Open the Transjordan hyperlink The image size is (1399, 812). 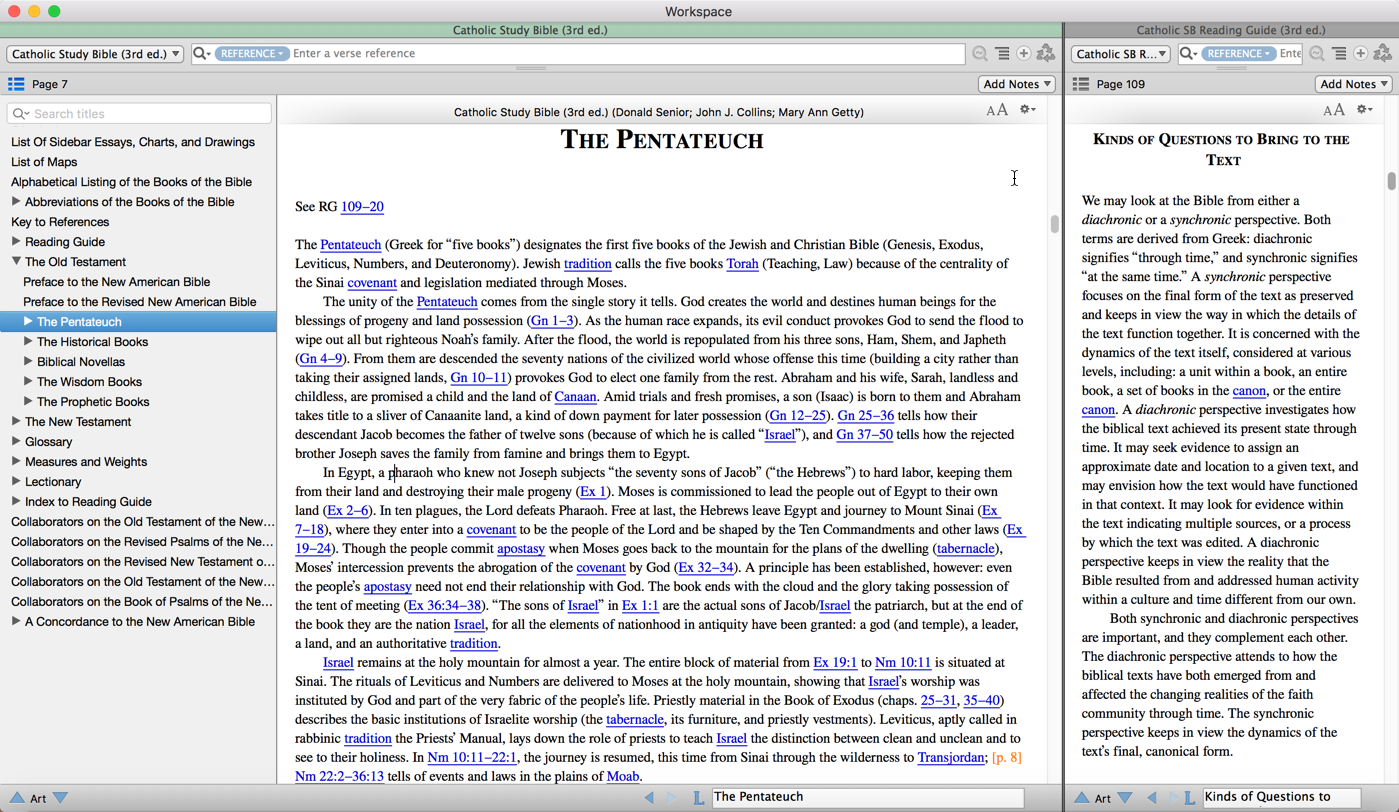coord(951,758)
